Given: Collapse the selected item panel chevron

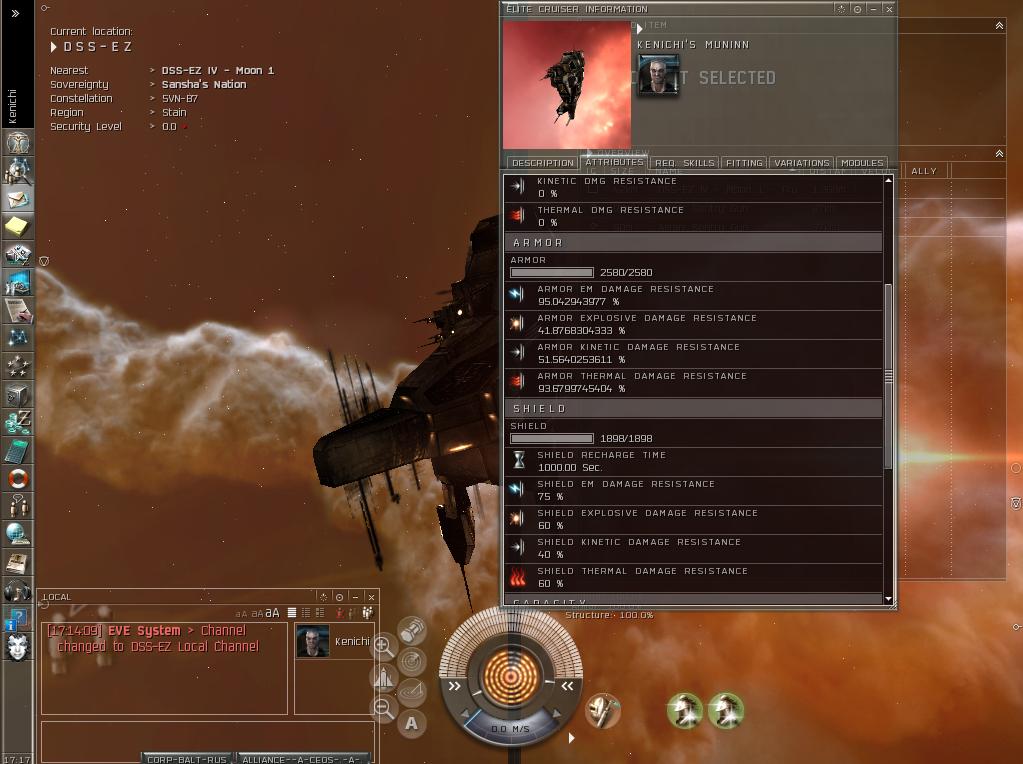Looking at the screenshot, I should pyautogui.click(x=999, y=25).
